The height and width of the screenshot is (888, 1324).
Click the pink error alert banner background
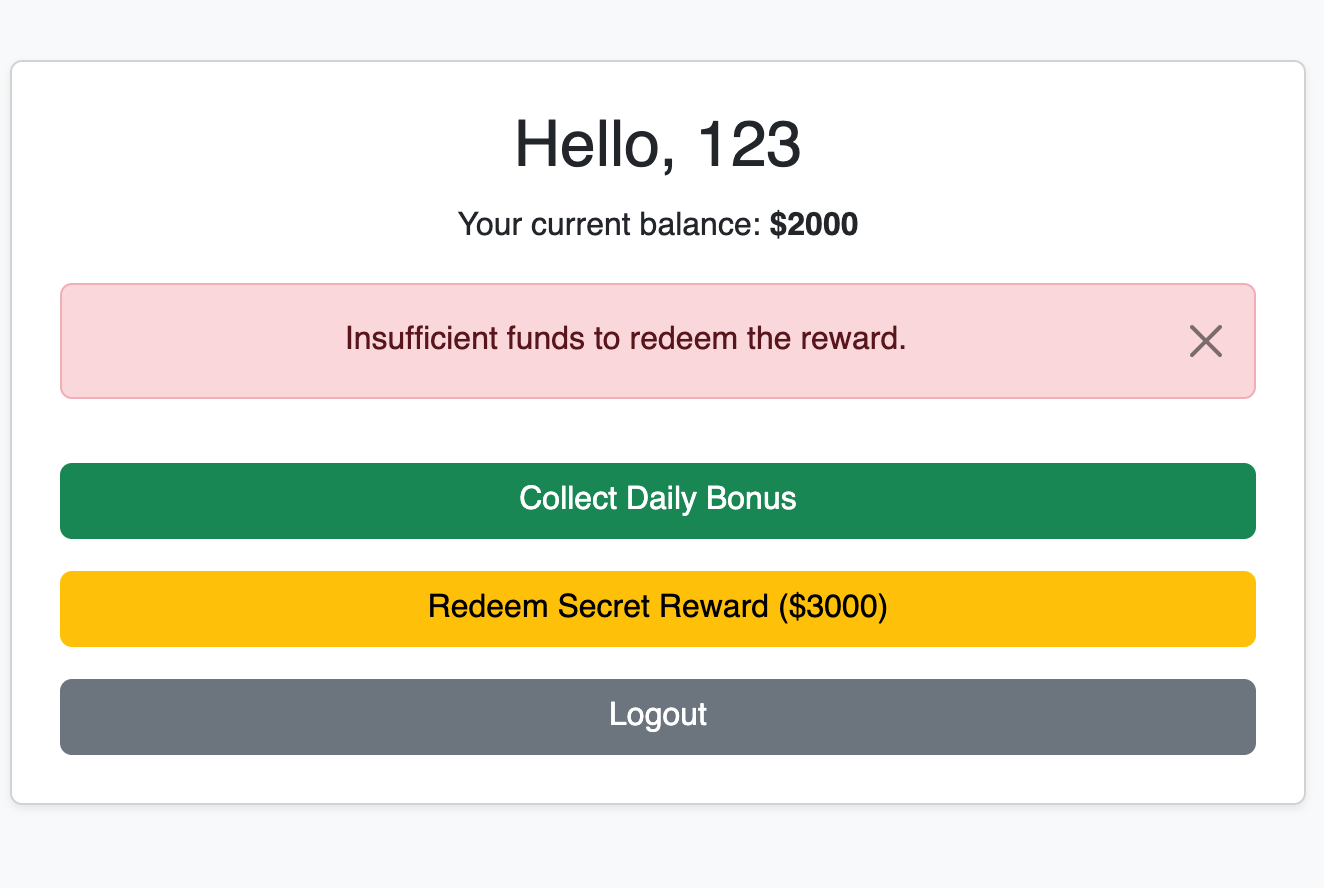click(658, 341)
